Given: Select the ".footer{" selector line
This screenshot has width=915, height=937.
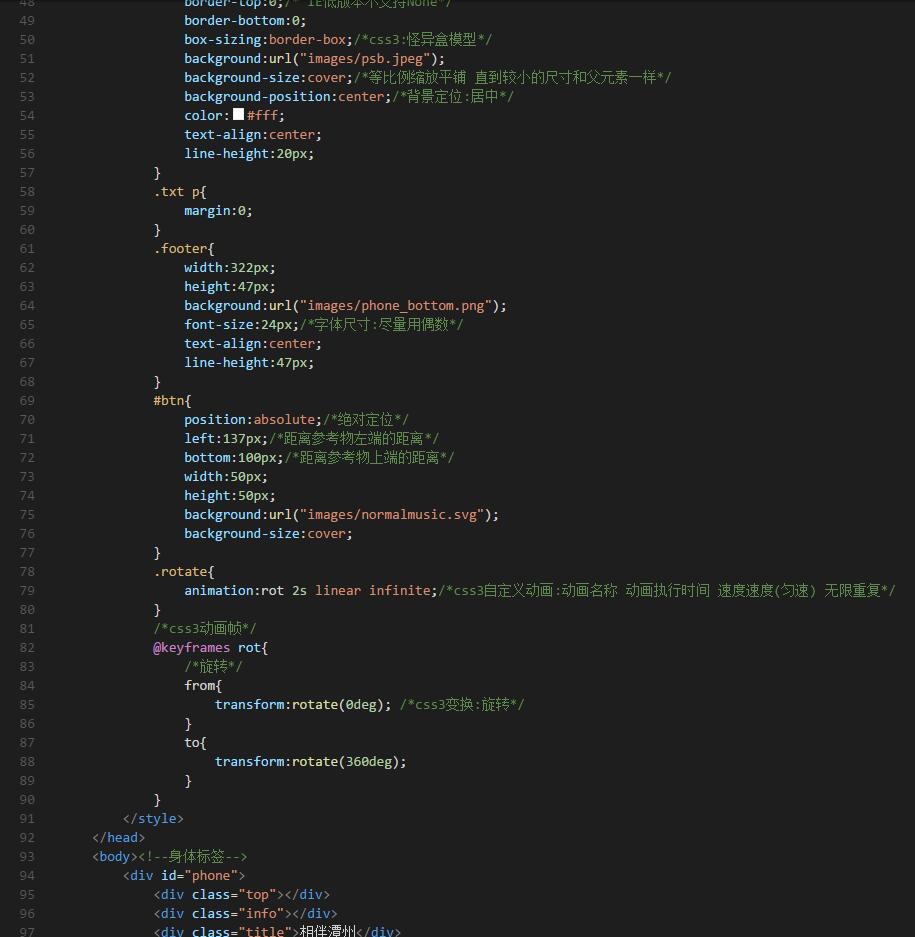Looking at the screenshot, I should click(184, 249).
